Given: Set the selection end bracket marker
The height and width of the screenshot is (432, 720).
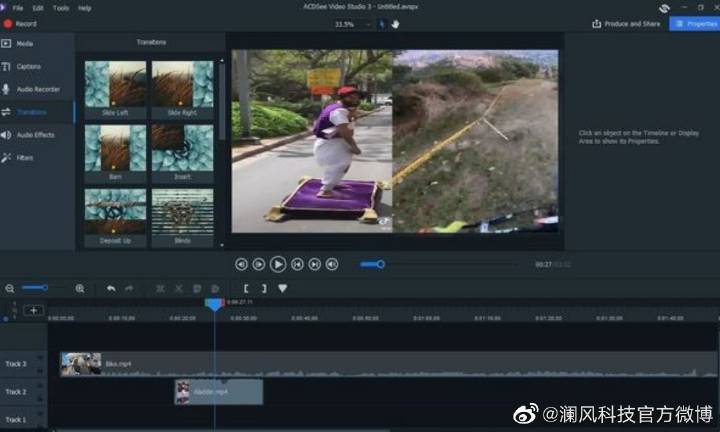Looking at the screenshot, I should [x=264, y=288].
